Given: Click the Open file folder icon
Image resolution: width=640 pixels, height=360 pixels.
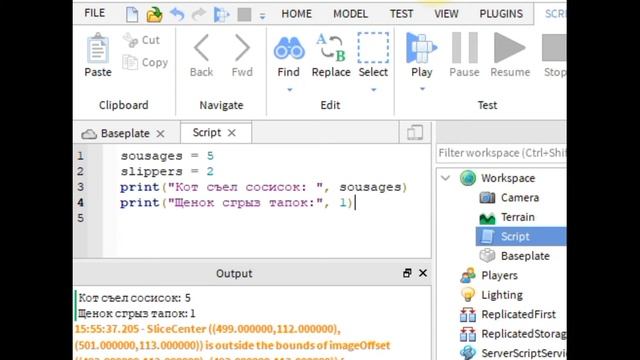Looking at the screenshot, I should (154, 15).
